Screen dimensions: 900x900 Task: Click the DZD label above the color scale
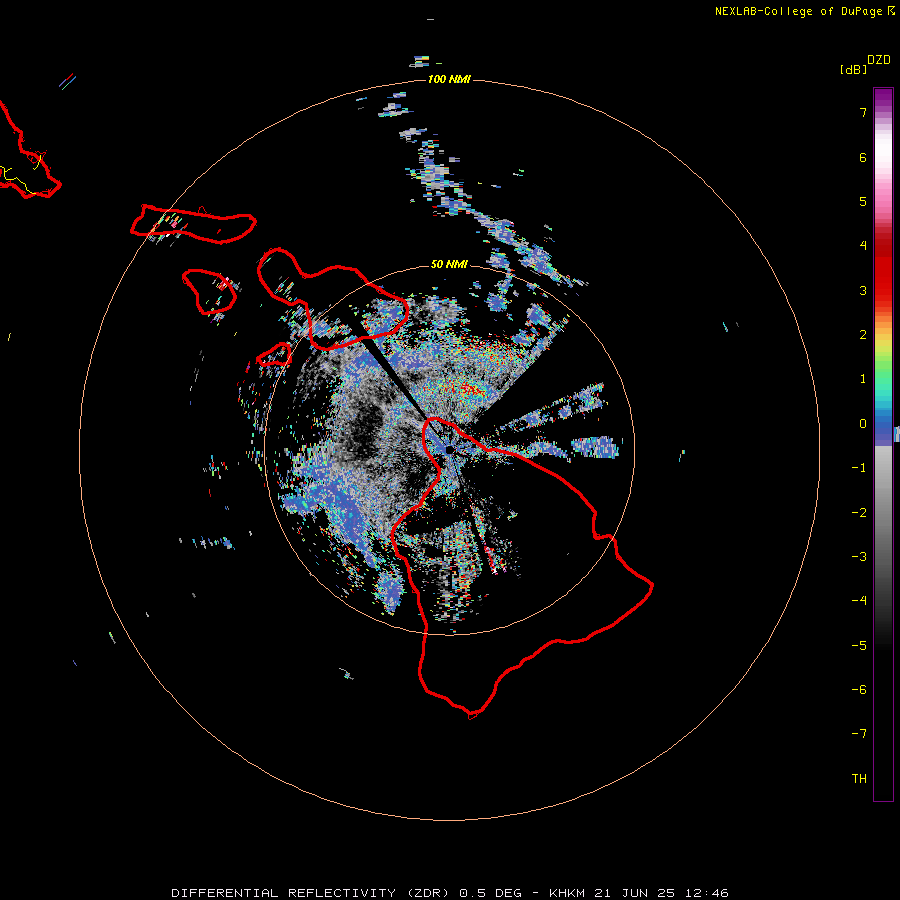click(879, 60)
